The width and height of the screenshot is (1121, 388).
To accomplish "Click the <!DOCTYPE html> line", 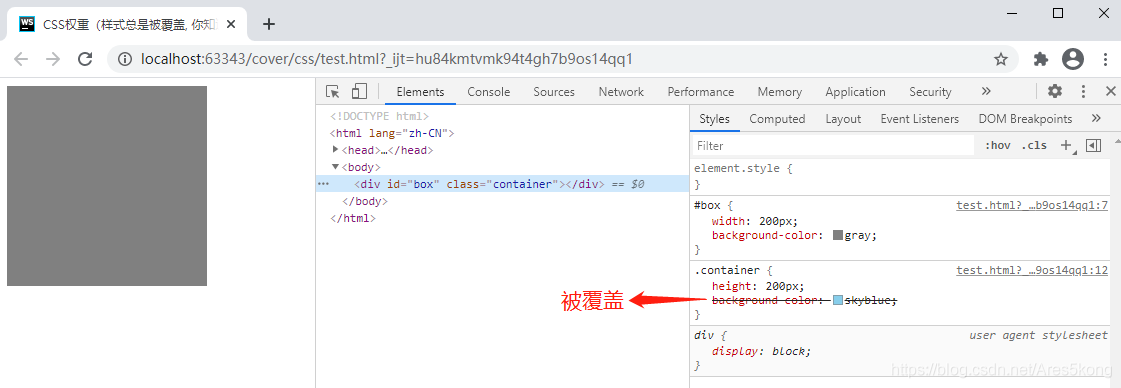I will coord(379,116).
